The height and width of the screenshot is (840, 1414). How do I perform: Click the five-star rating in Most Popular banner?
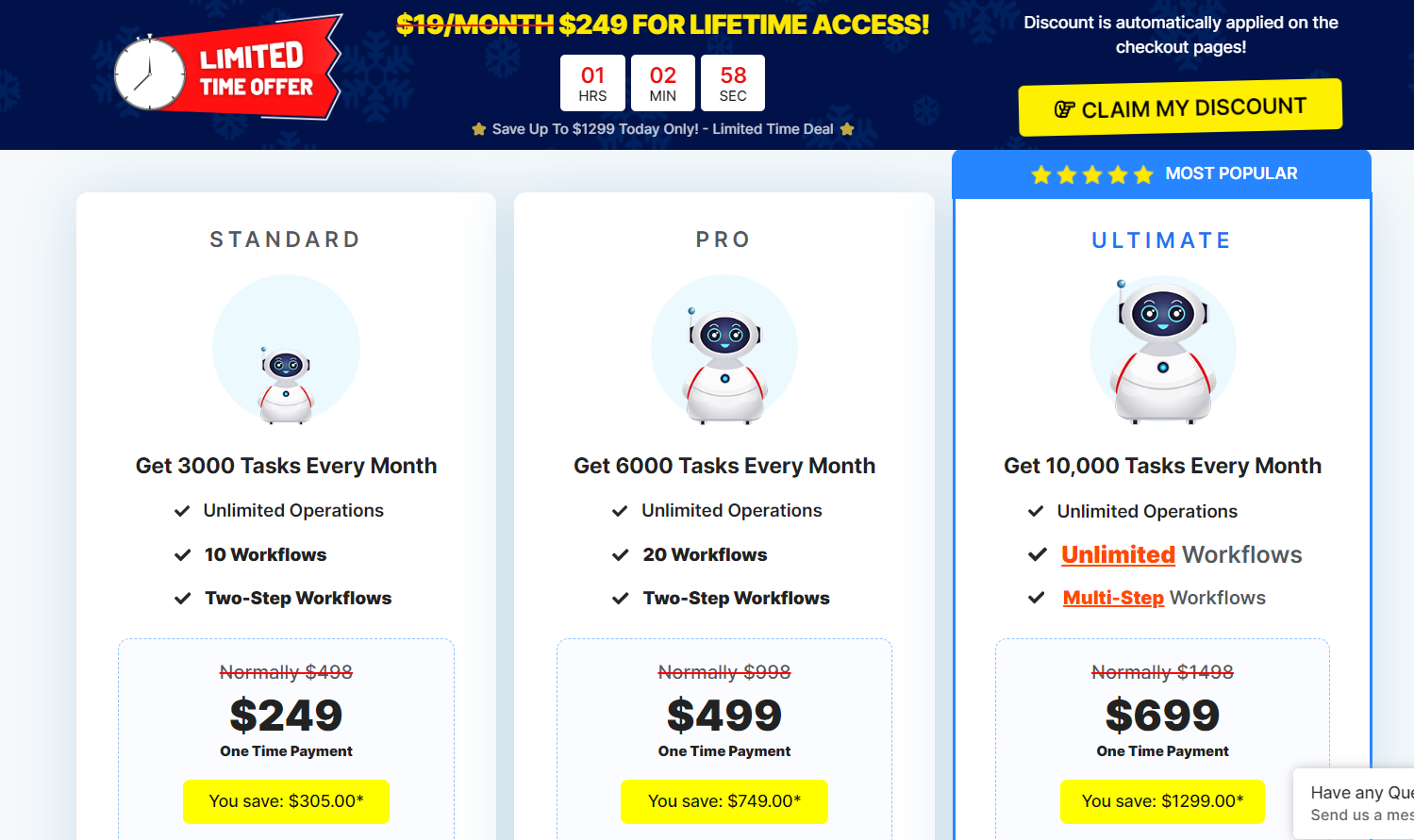pos(1091,174)
